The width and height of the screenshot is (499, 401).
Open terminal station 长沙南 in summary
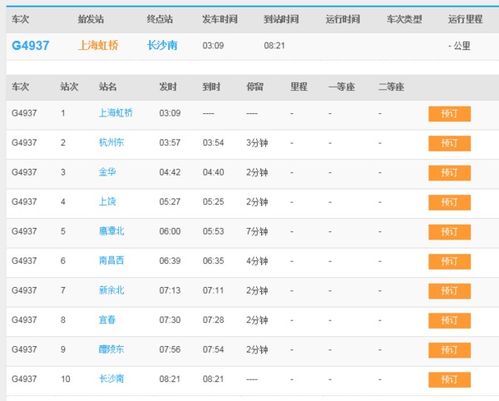click(162, 45)
